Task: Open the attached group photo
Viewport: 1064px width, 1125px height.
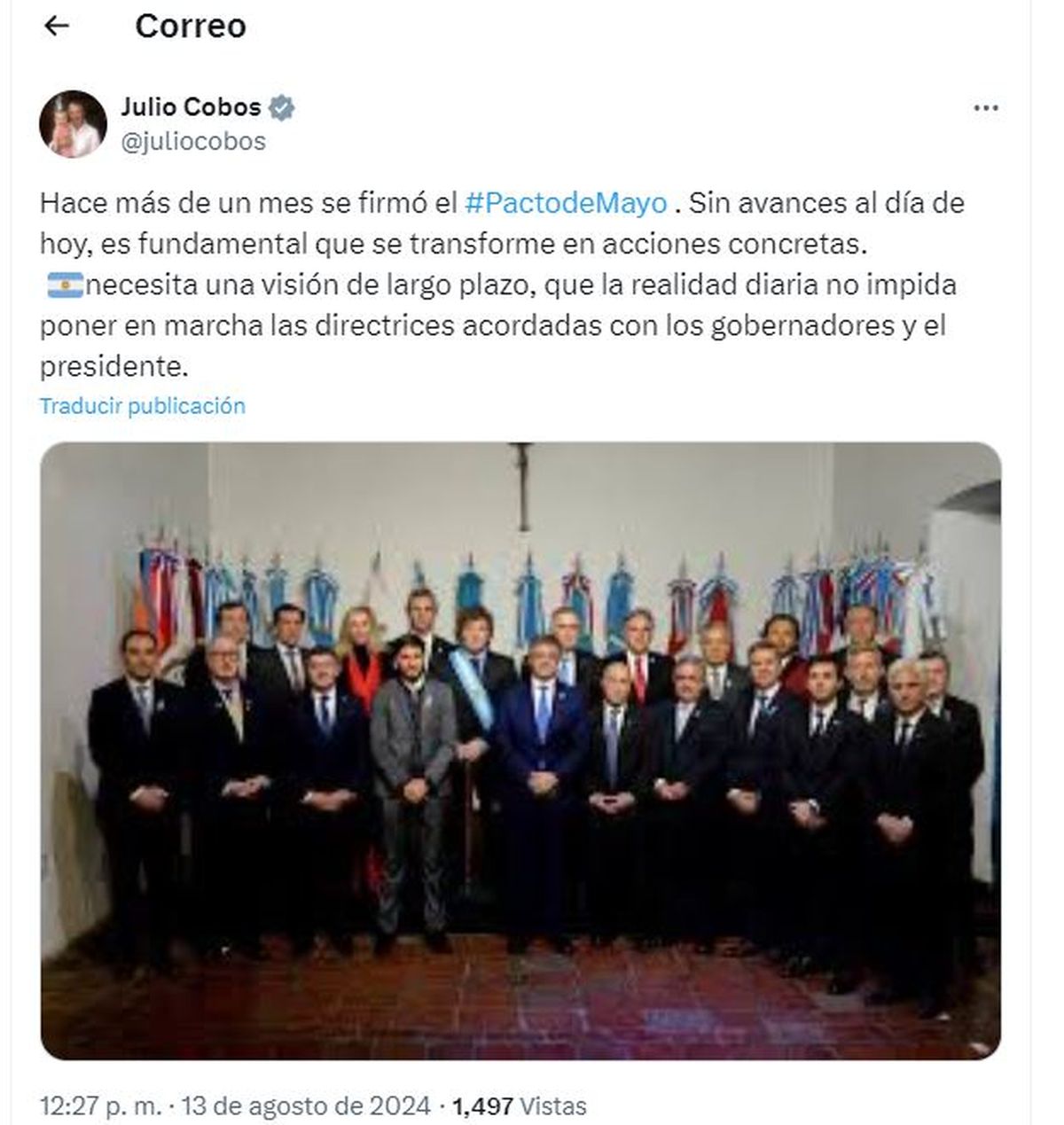Action: click(x=520, y=751)
